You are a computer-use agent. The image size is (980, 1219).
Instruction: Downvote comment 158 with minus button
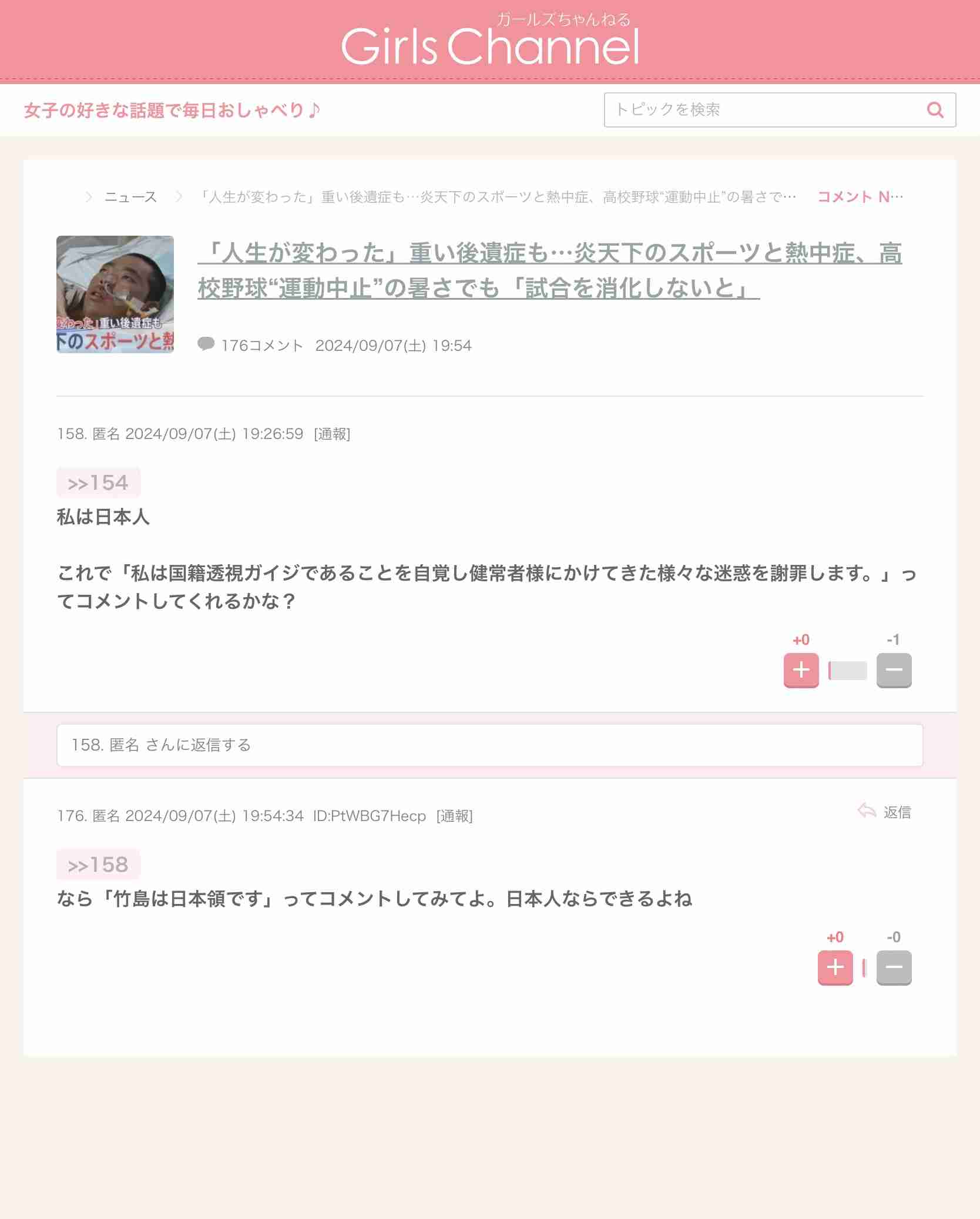(894, 670)
